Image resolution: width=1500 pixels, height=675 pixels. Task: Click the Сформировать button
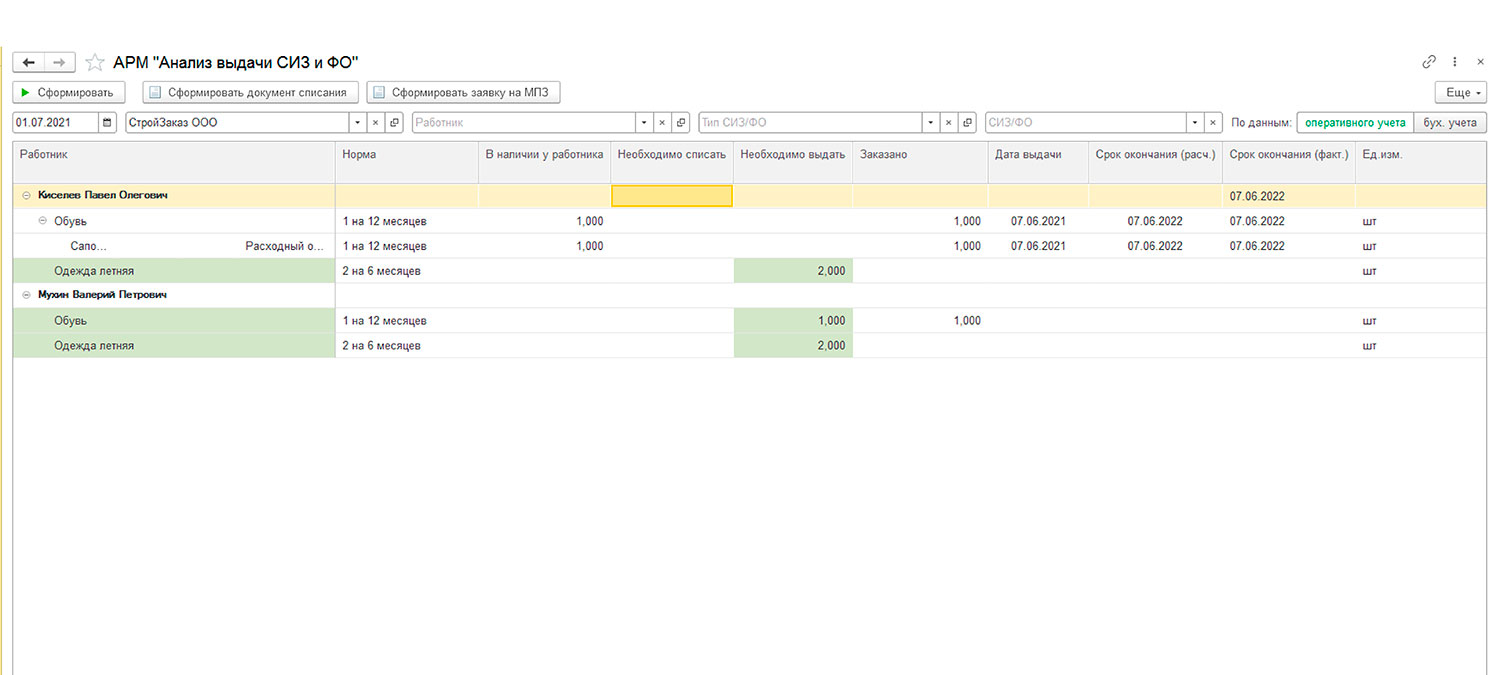point(69,93)
